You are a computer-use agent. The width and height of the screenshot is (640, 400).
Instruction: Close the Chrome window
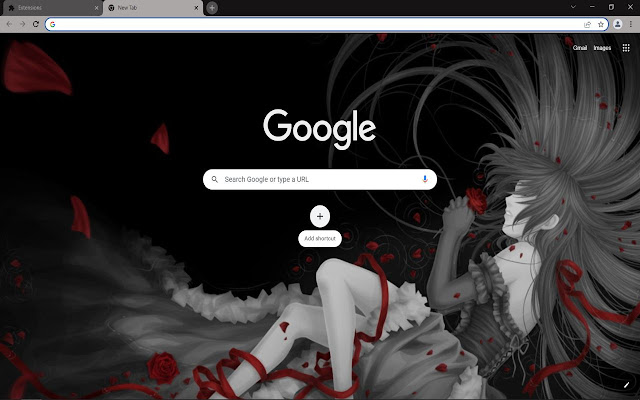pos(630,7)
